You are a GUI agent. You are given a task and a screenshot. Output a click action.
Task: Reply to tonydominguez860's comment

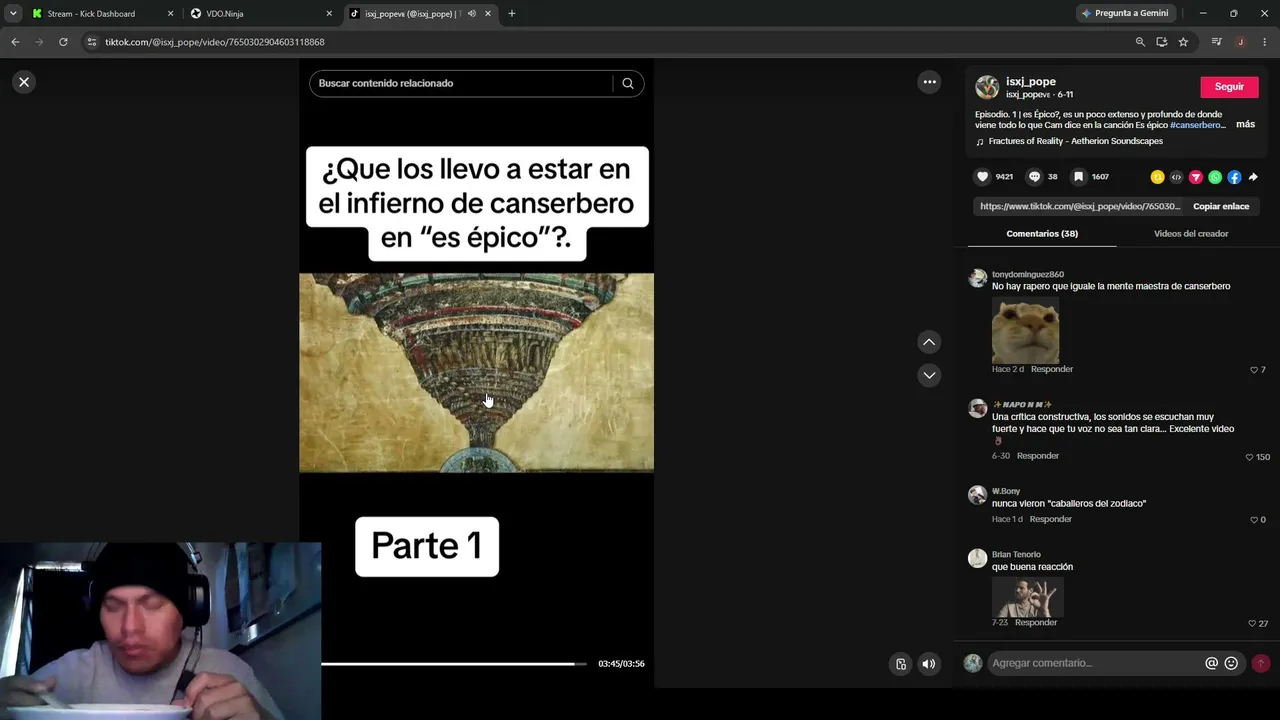click(x=1052, y=369)
